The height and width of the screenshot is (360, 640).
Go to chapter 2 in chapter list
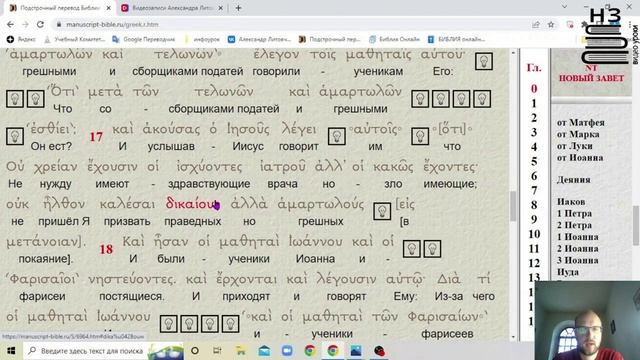click(534, 118)
